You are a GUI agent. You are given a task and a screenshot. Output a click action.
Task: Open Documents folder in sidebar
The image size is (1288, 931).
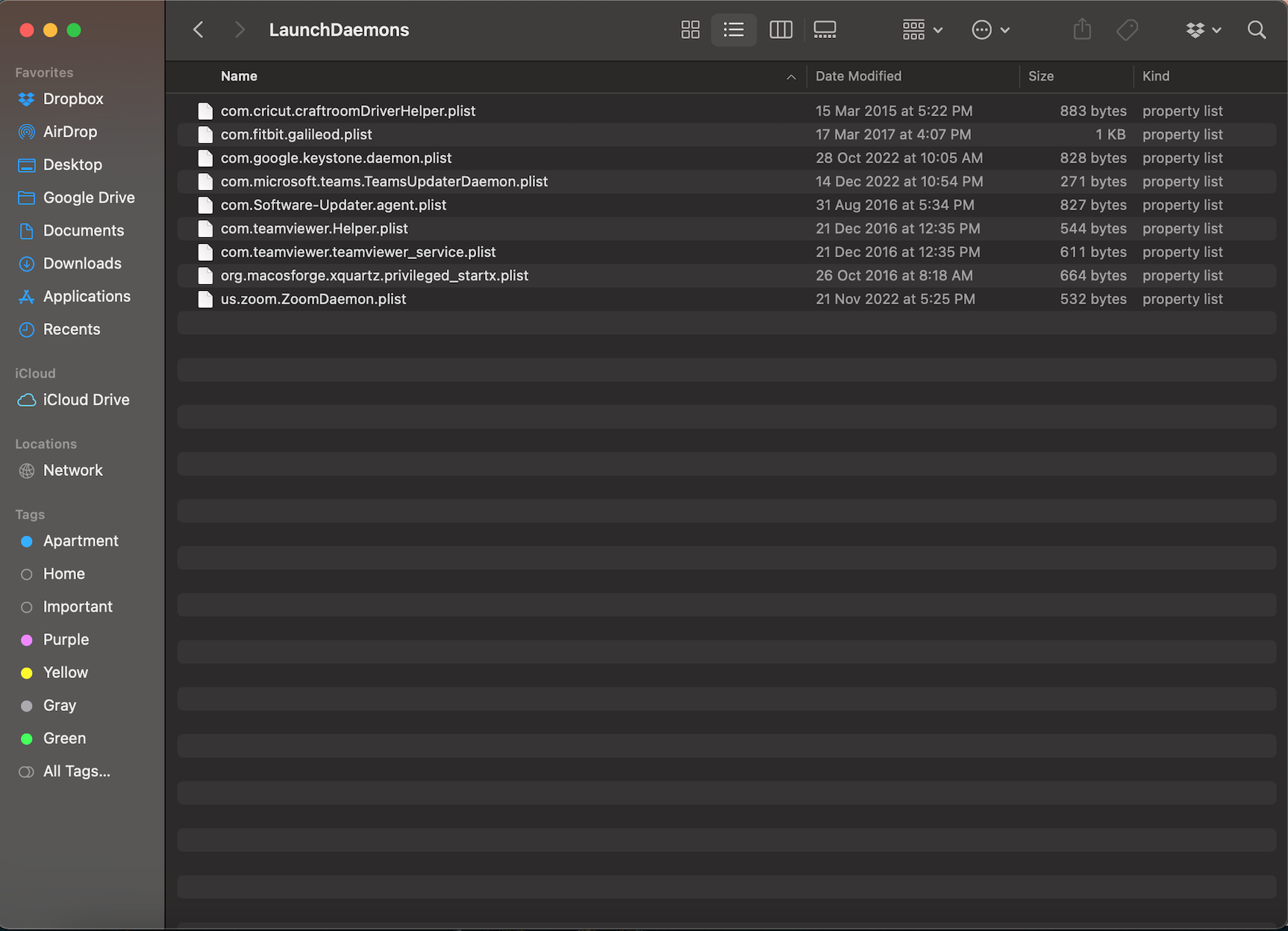point(82,231)
